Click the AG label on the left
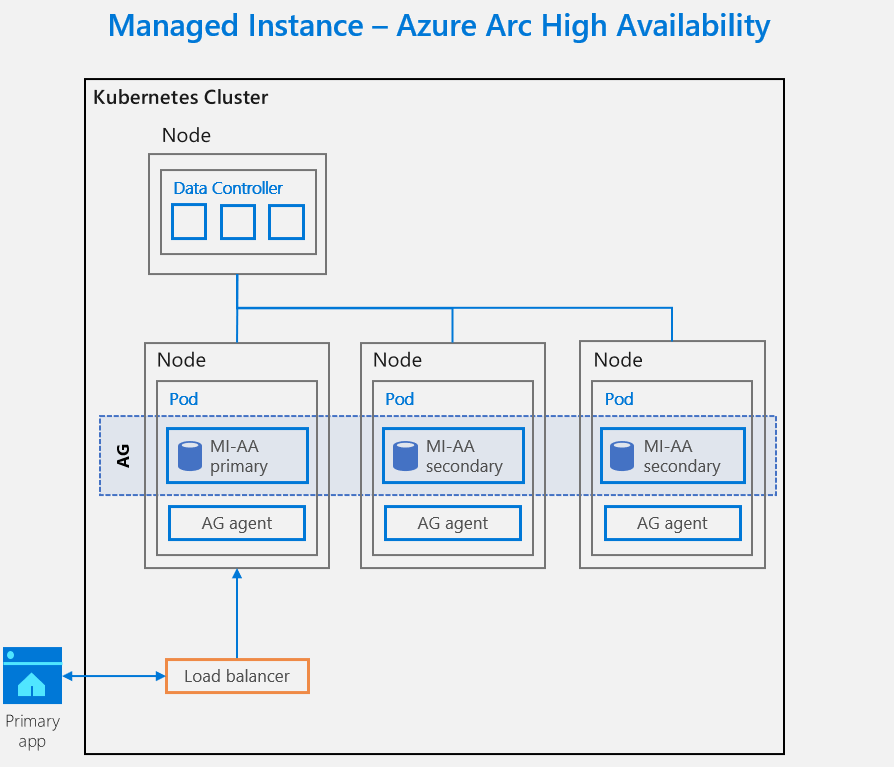 pos(122,455)
